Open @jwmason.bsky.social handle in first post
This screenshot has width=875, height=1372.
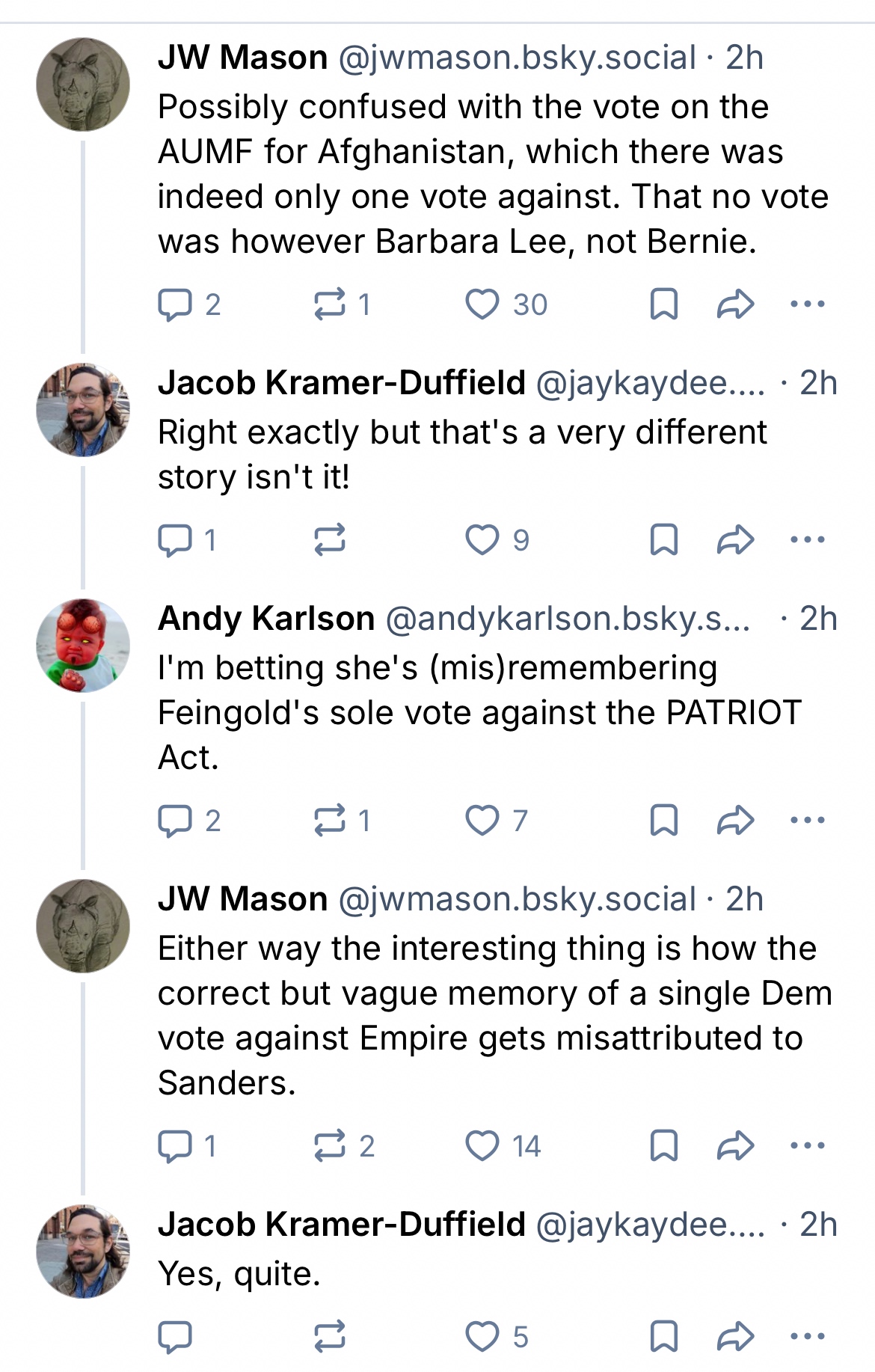(x=517, y=58)
